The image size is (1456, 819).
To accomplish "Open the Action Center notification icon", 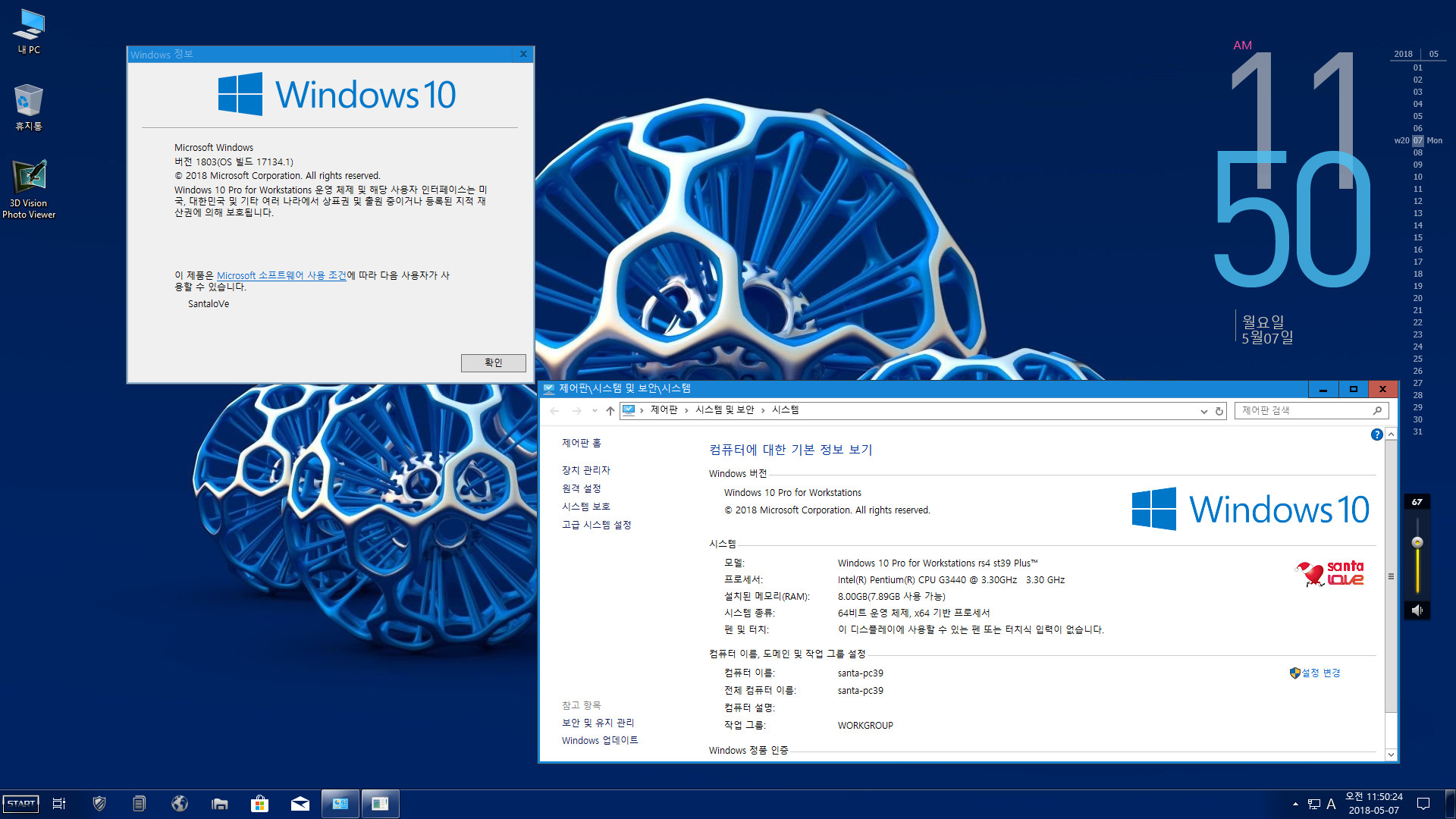I will click(1423, 804).
